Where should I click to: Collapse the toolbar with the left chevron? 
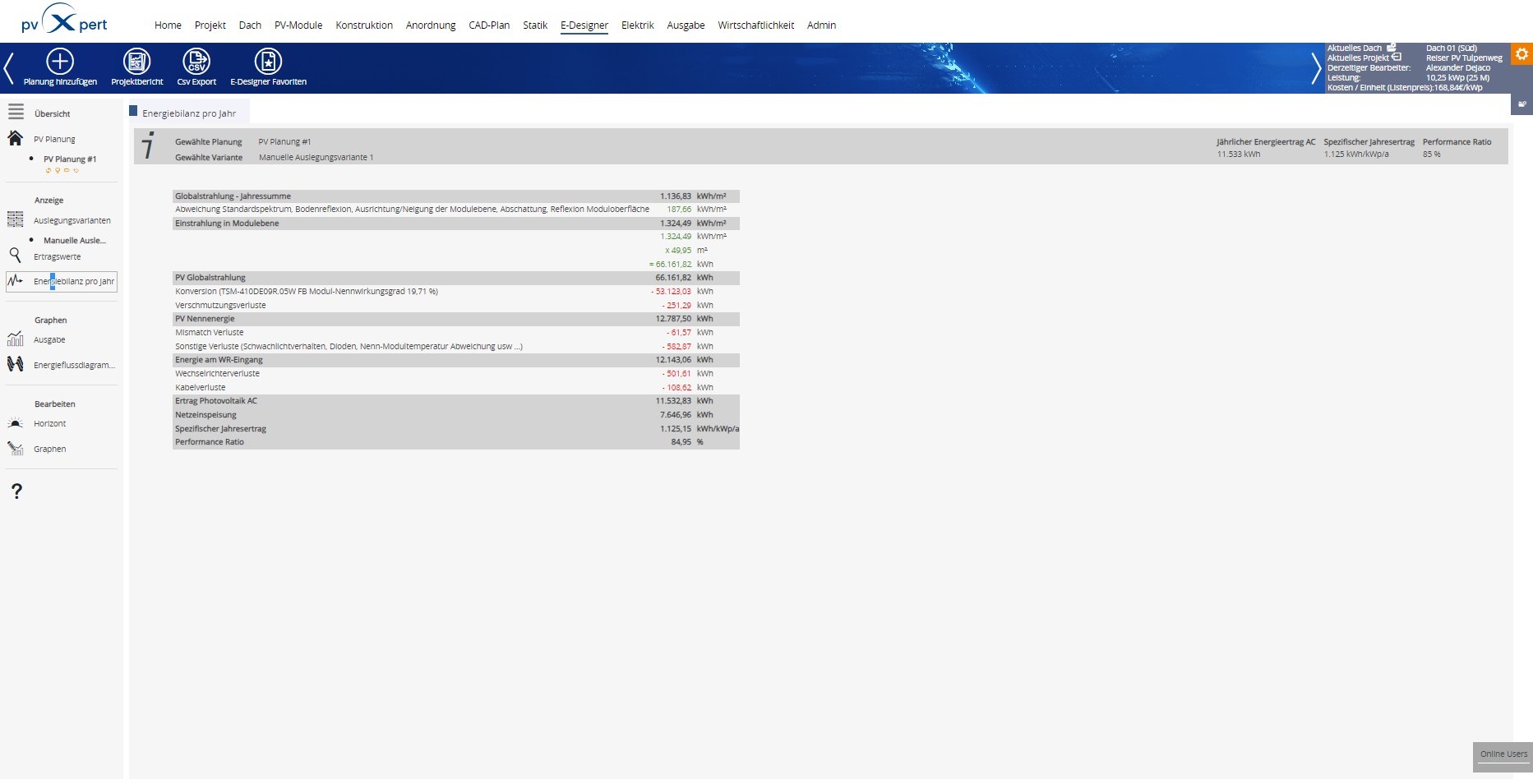8,67
